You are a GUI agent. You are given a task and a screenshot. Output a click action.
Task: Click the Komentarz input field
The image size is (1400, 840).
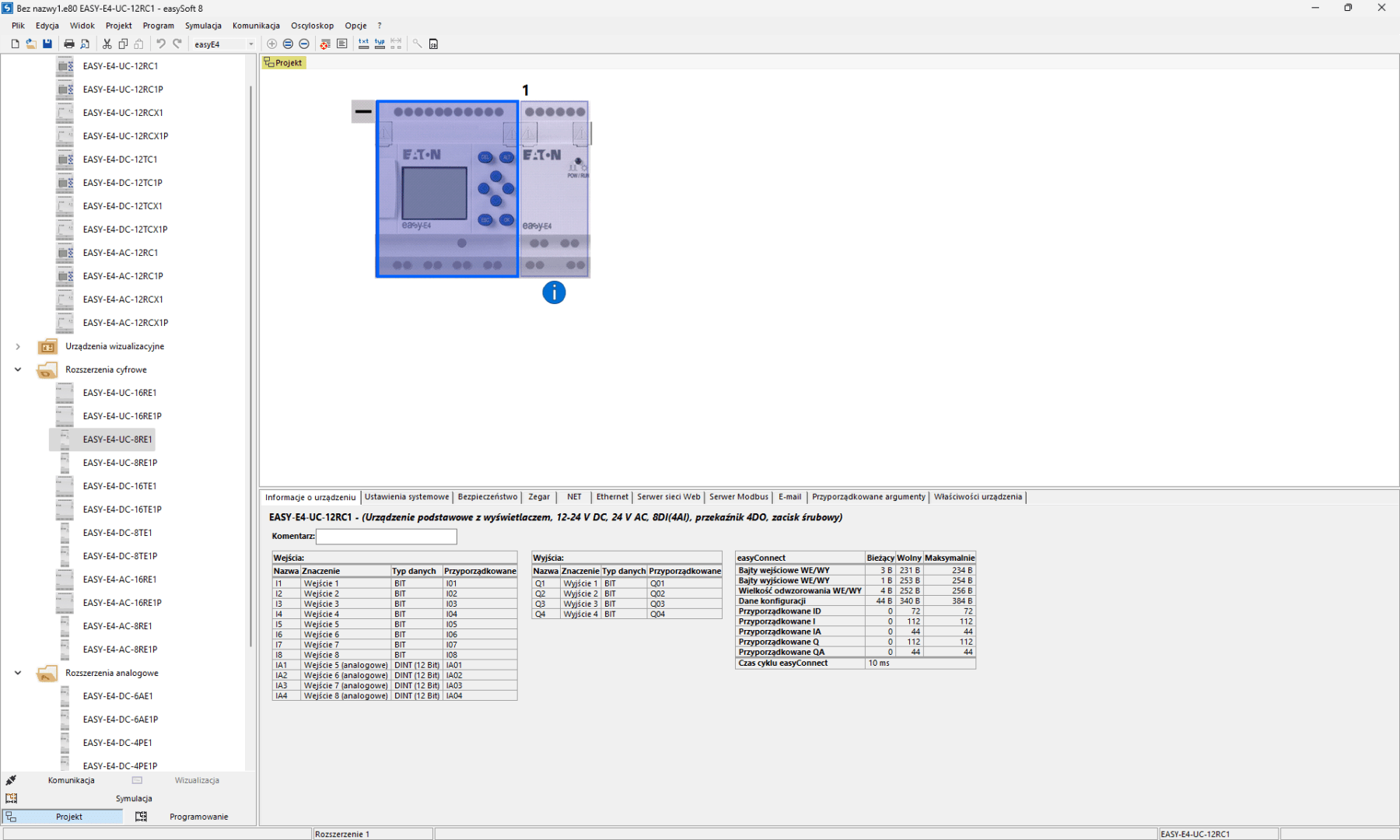(x=386, y=537)
